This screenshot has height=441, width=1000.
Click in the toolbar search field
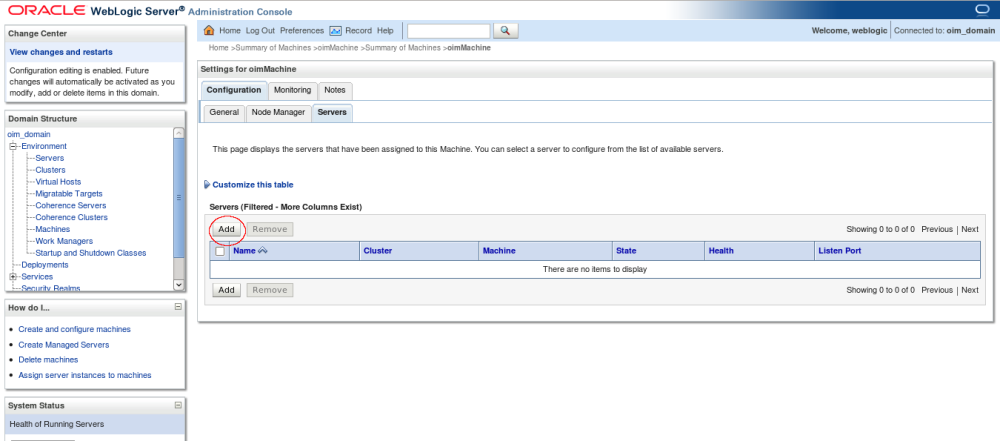click(x=448, y=31)
